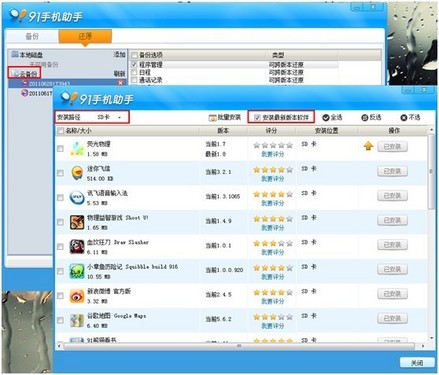Click the Squibble octopus app icon
The width and height of the screenshot is (439, 375).
pyautogui.click(x=77, y=271)
